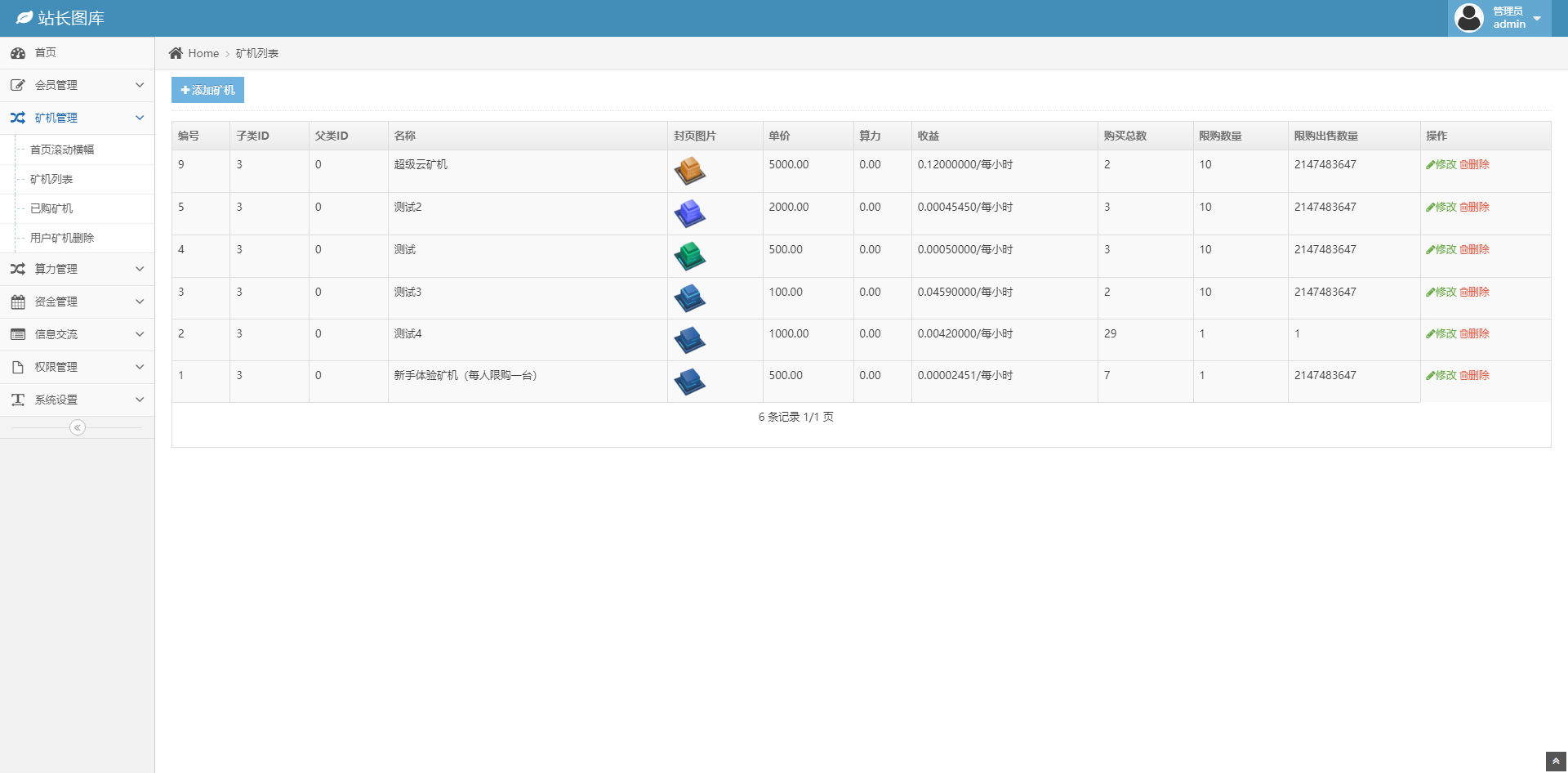
Task: Click the admin user avatar icon
Action: [1468, 18]
